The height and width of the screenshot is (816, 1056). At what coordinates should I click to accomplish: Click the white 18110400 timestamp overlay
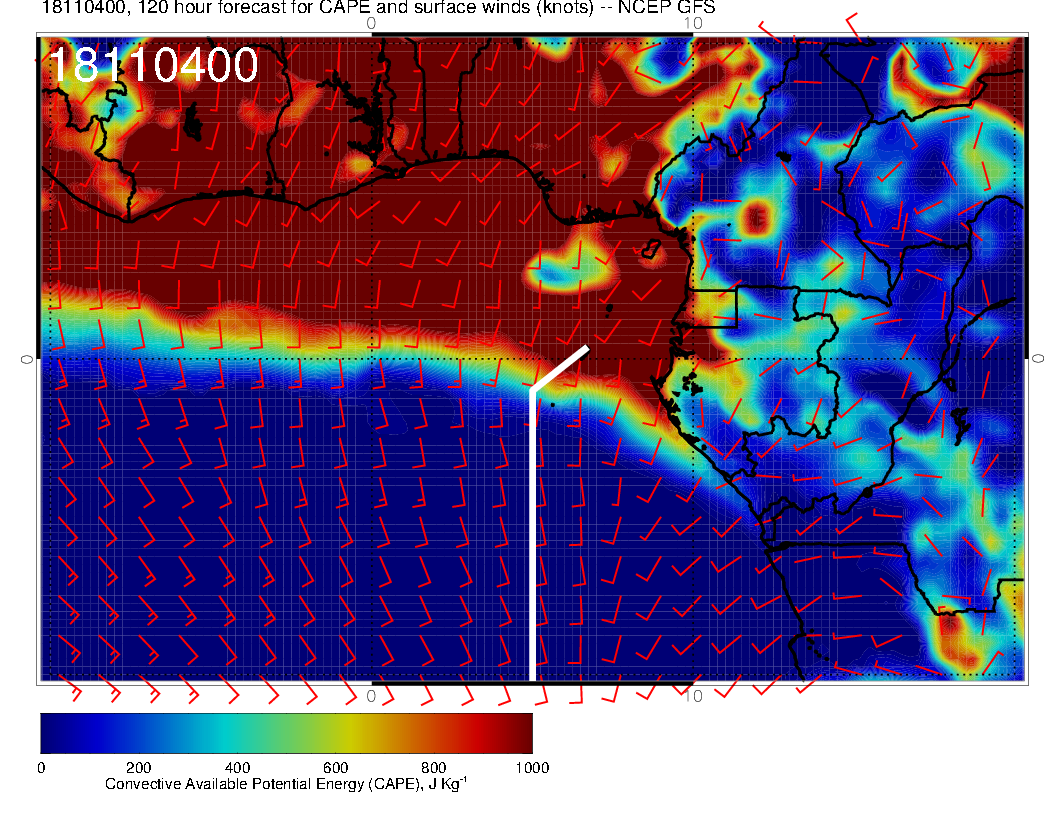[153, 66]
